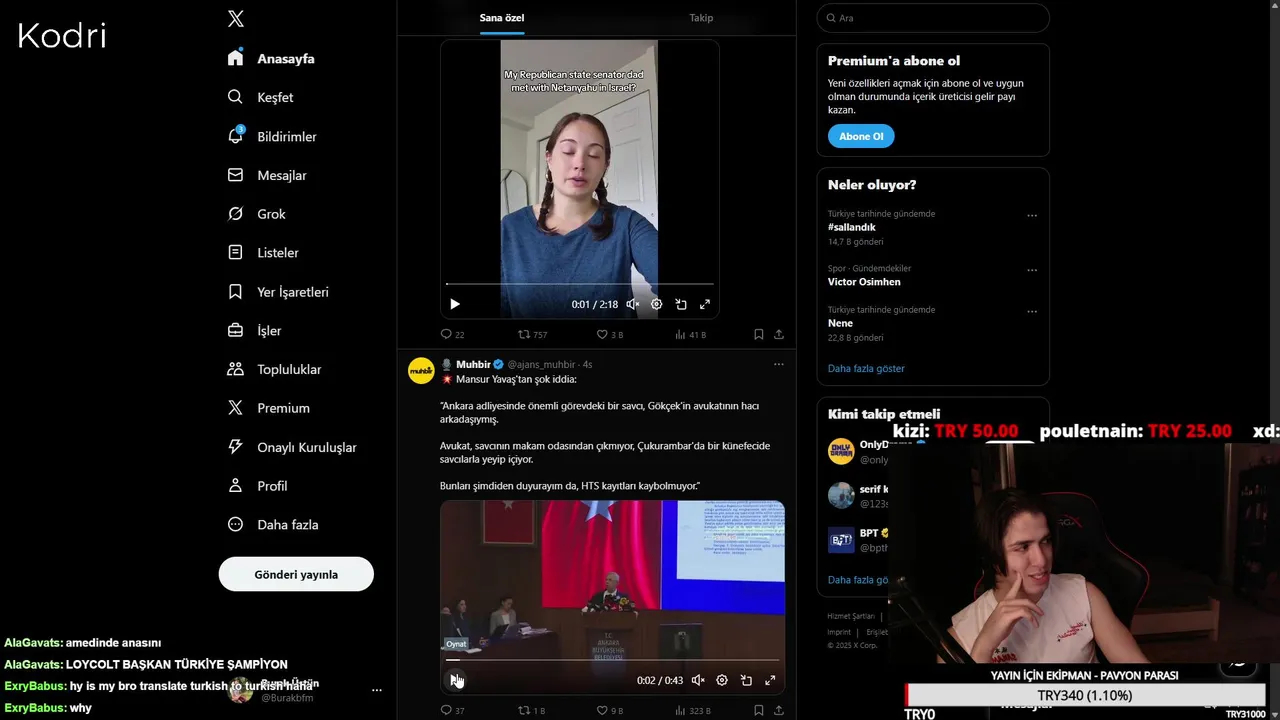
Task: Toggle picture-in-picture on first video
Action: (681, 304)
